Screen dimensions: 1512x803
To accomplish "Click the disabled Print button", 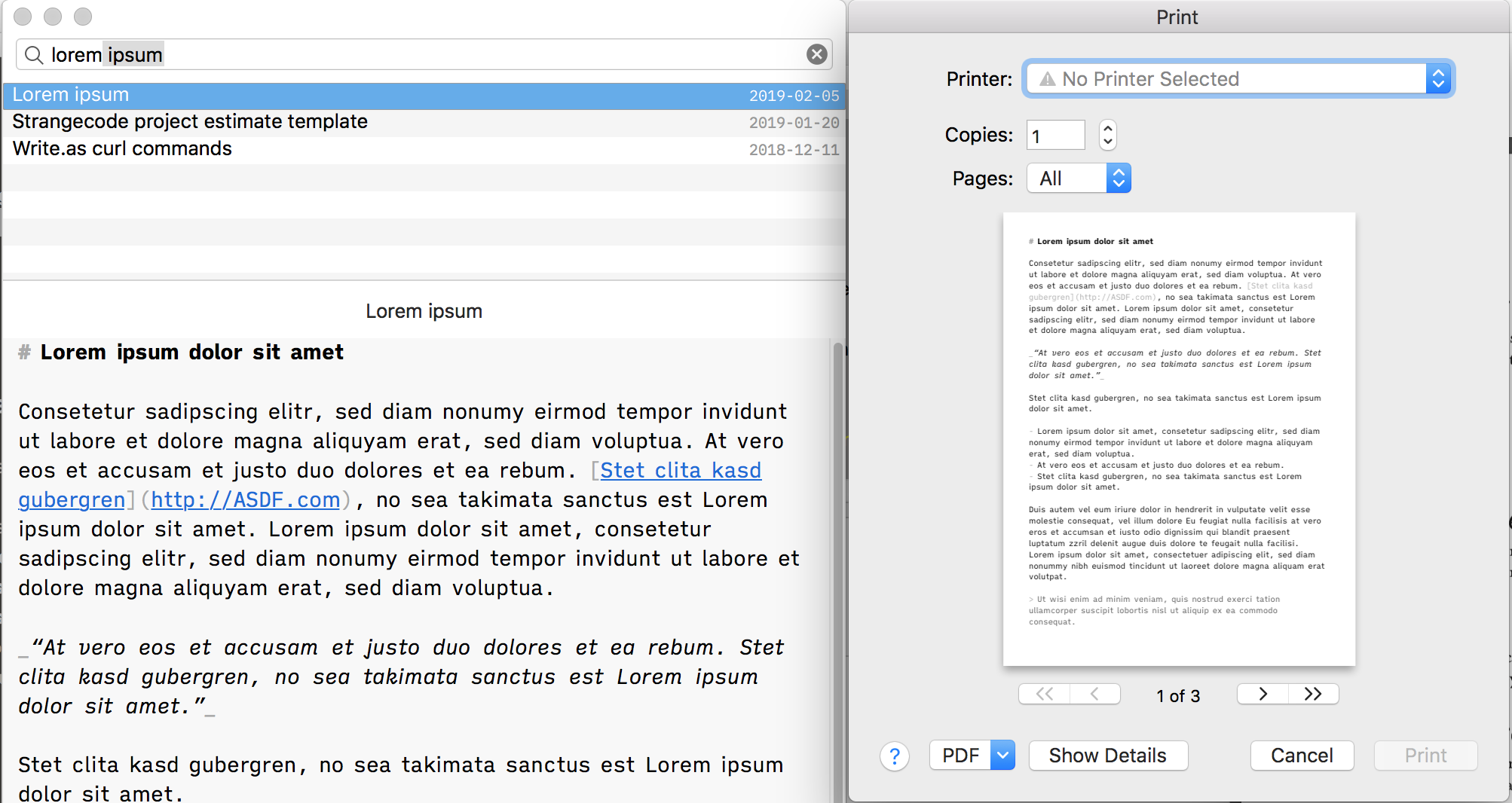I will [x=1425, y=756].
